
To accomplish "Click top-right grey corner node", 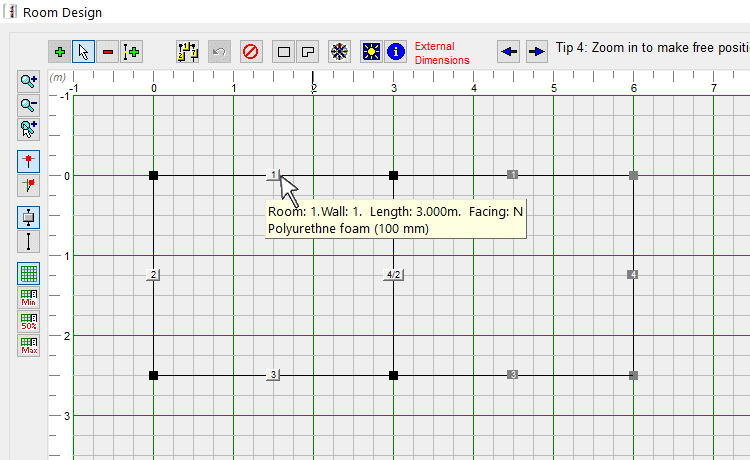I will click(x=633, y=175).
